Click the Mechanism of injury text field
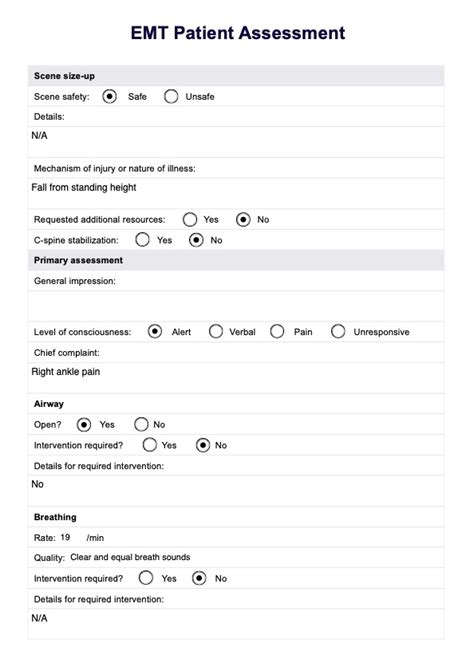Viewport: 474px width, 671px height. click(x=236, y=193)
